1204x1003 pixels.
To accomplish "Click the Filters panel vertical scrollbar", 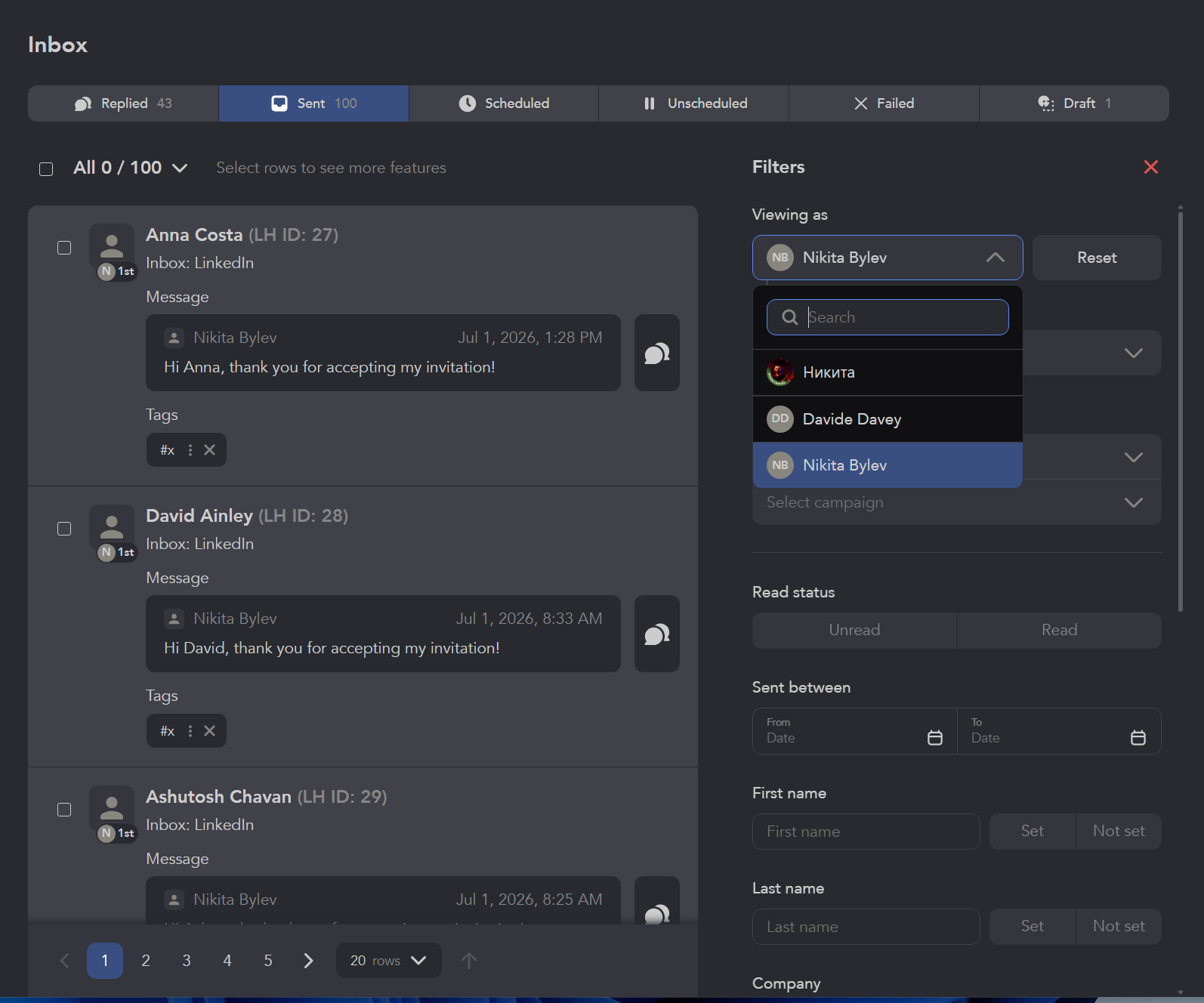I will point(1180,412).
